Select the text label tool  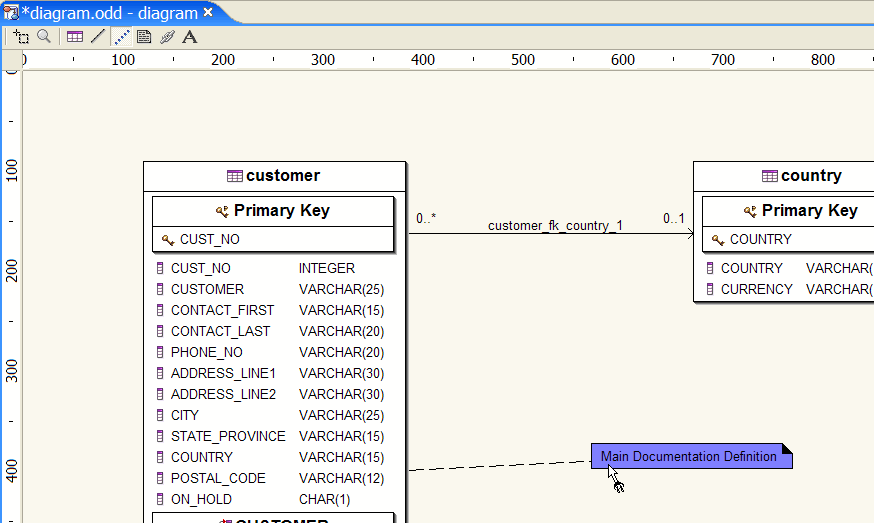[189, 37]
